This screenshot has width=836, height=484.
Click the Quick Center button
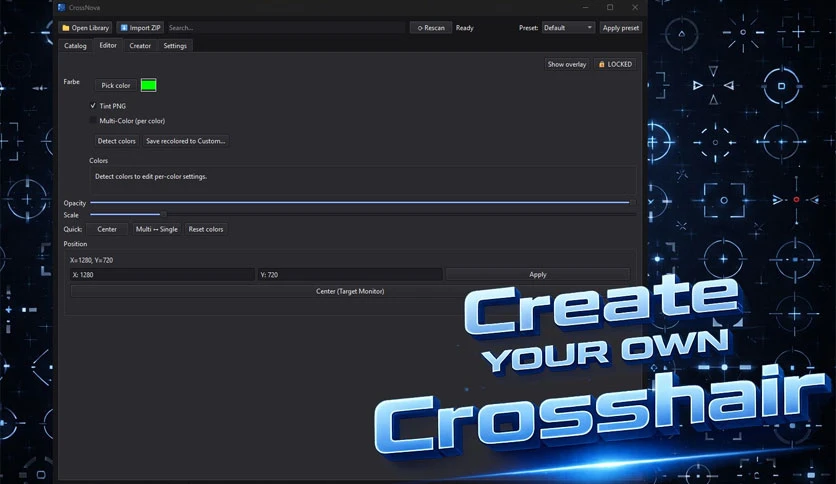pos(107,229)
